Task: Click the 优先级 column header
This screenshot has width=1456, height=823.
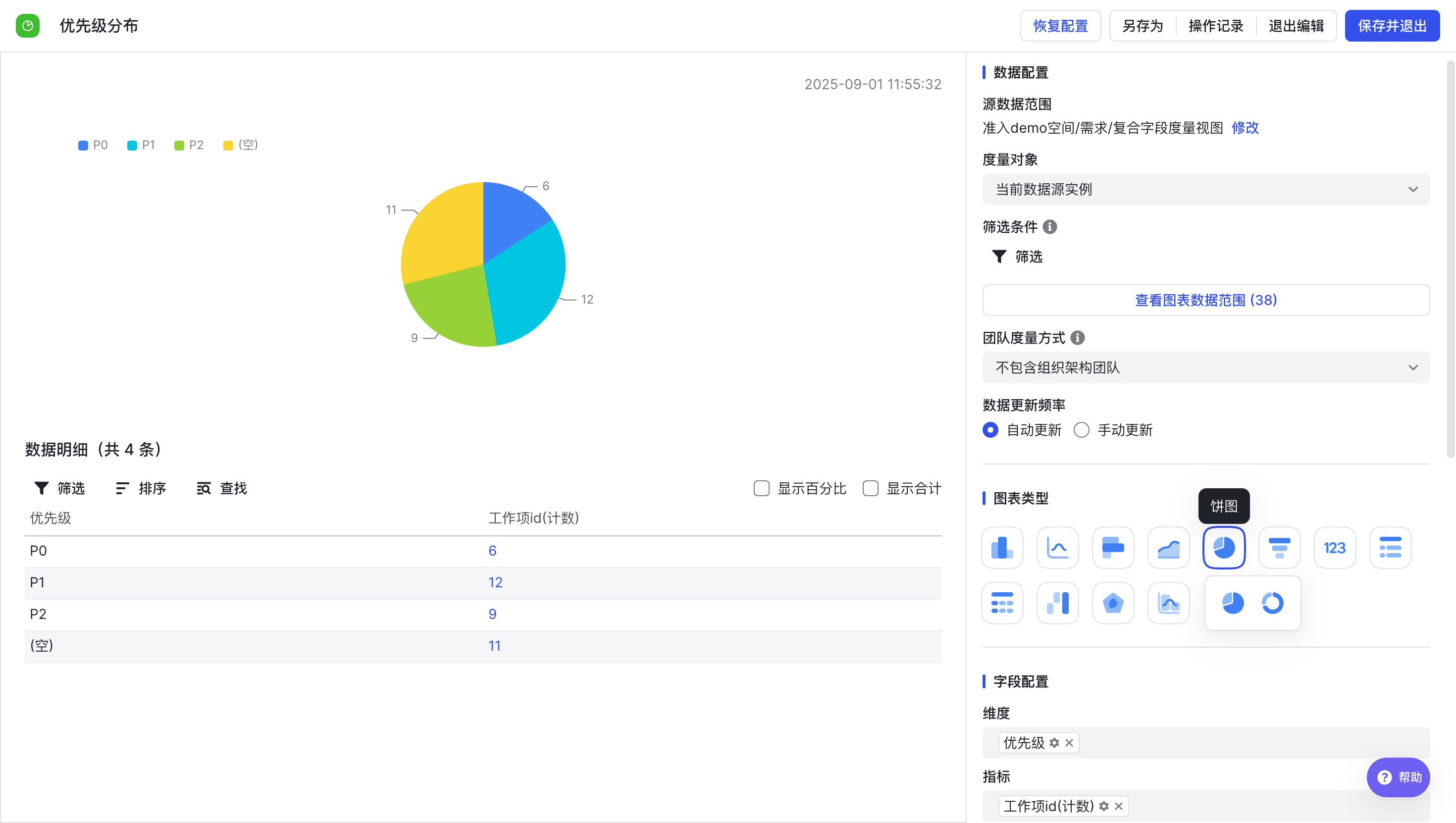Action: [x=51, y=518]
